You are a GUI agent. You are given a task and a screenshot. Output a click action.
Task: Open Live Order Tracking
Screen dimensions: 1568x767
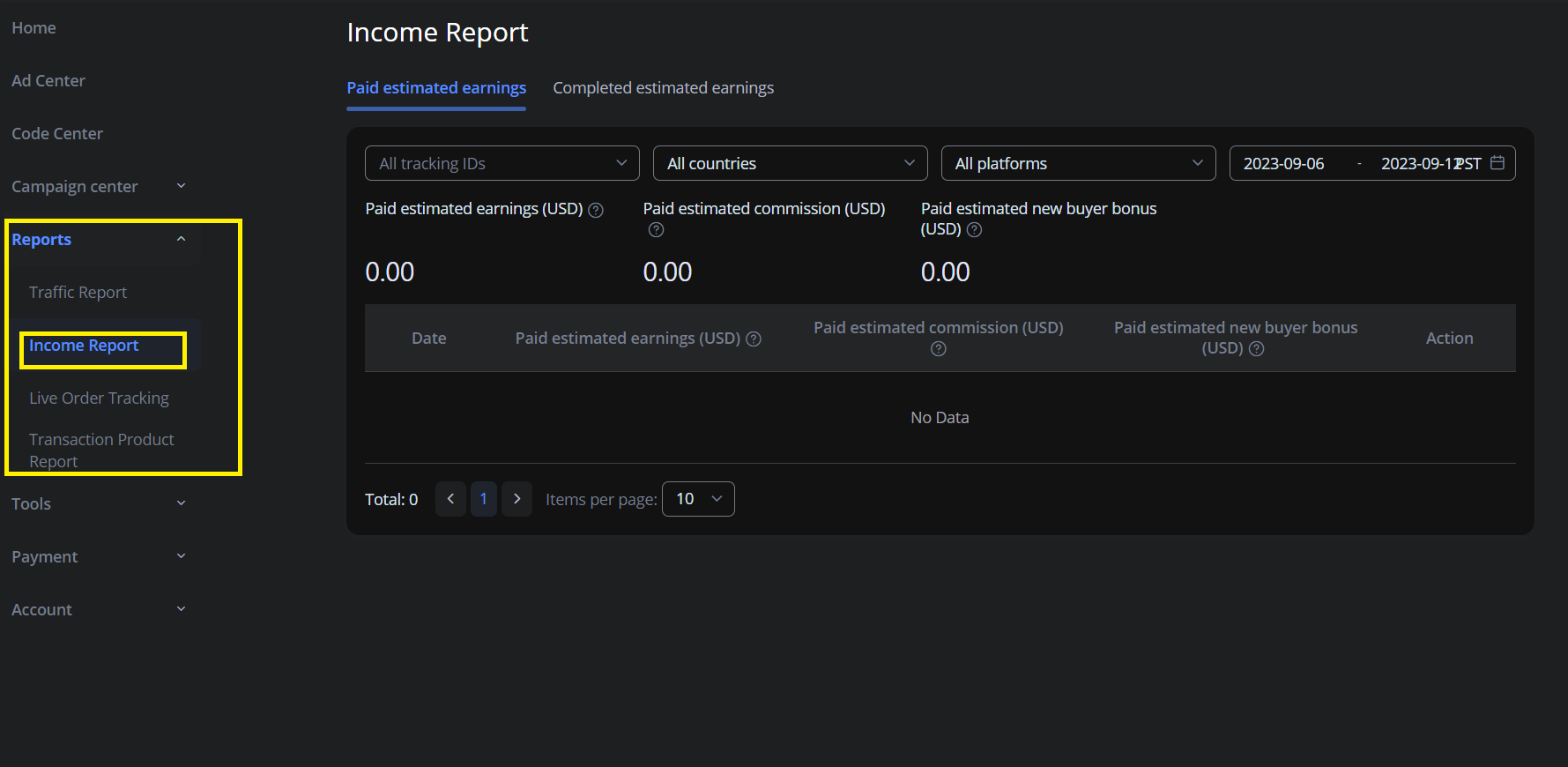(x=99, y=398)
